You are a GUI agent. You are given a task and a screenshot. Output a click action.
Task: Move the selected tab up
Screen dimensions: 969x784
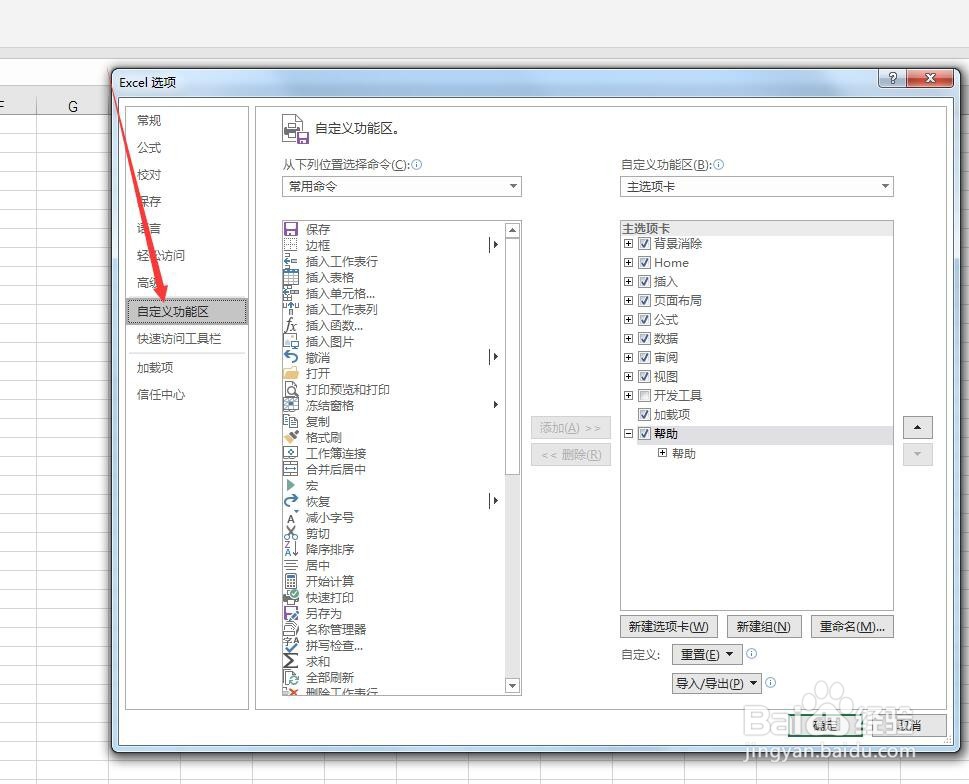click(x=918, y=428)
